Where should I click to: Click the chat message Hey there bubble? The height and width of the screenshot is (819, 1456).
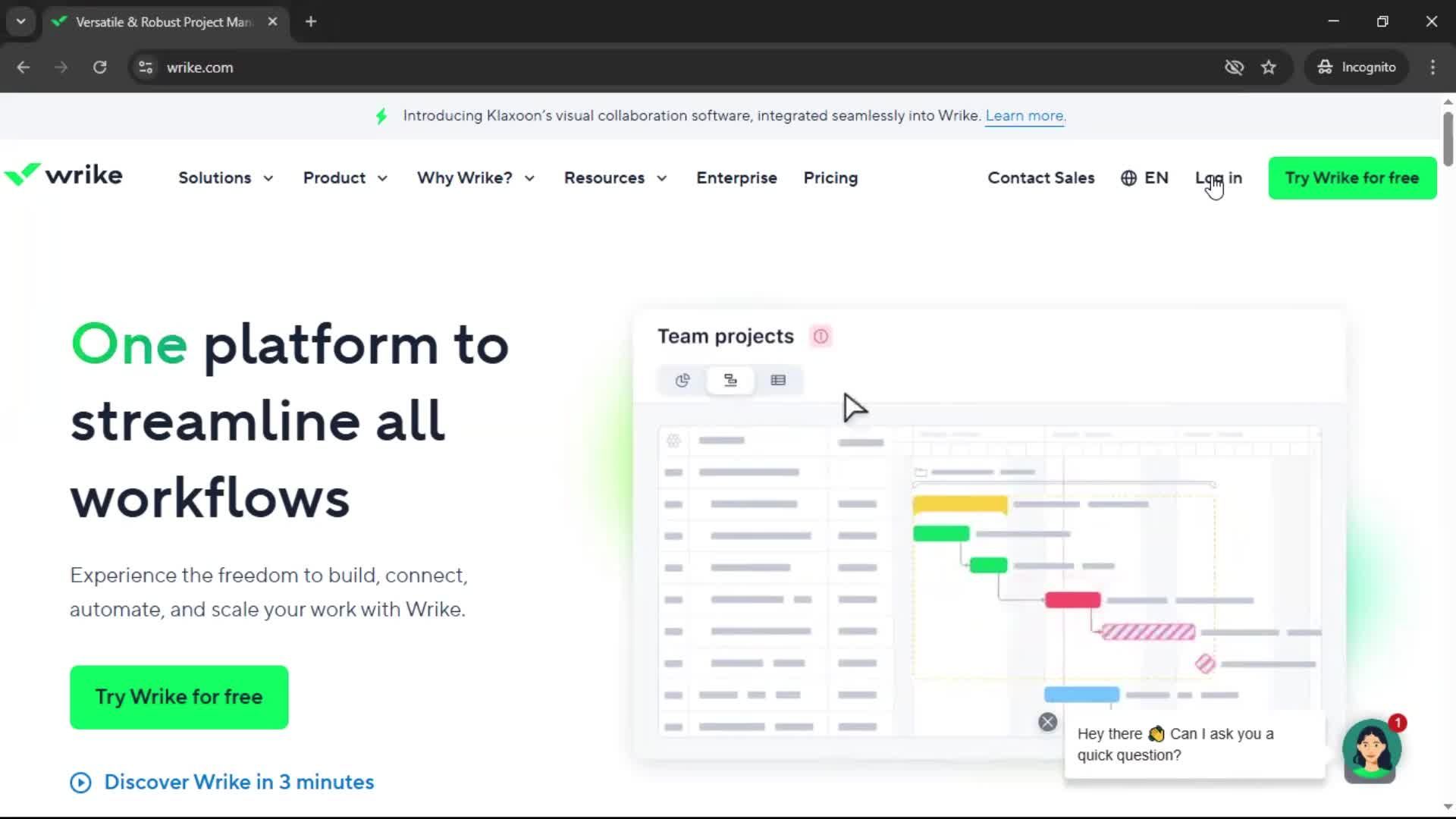(x=1194, y=745)
